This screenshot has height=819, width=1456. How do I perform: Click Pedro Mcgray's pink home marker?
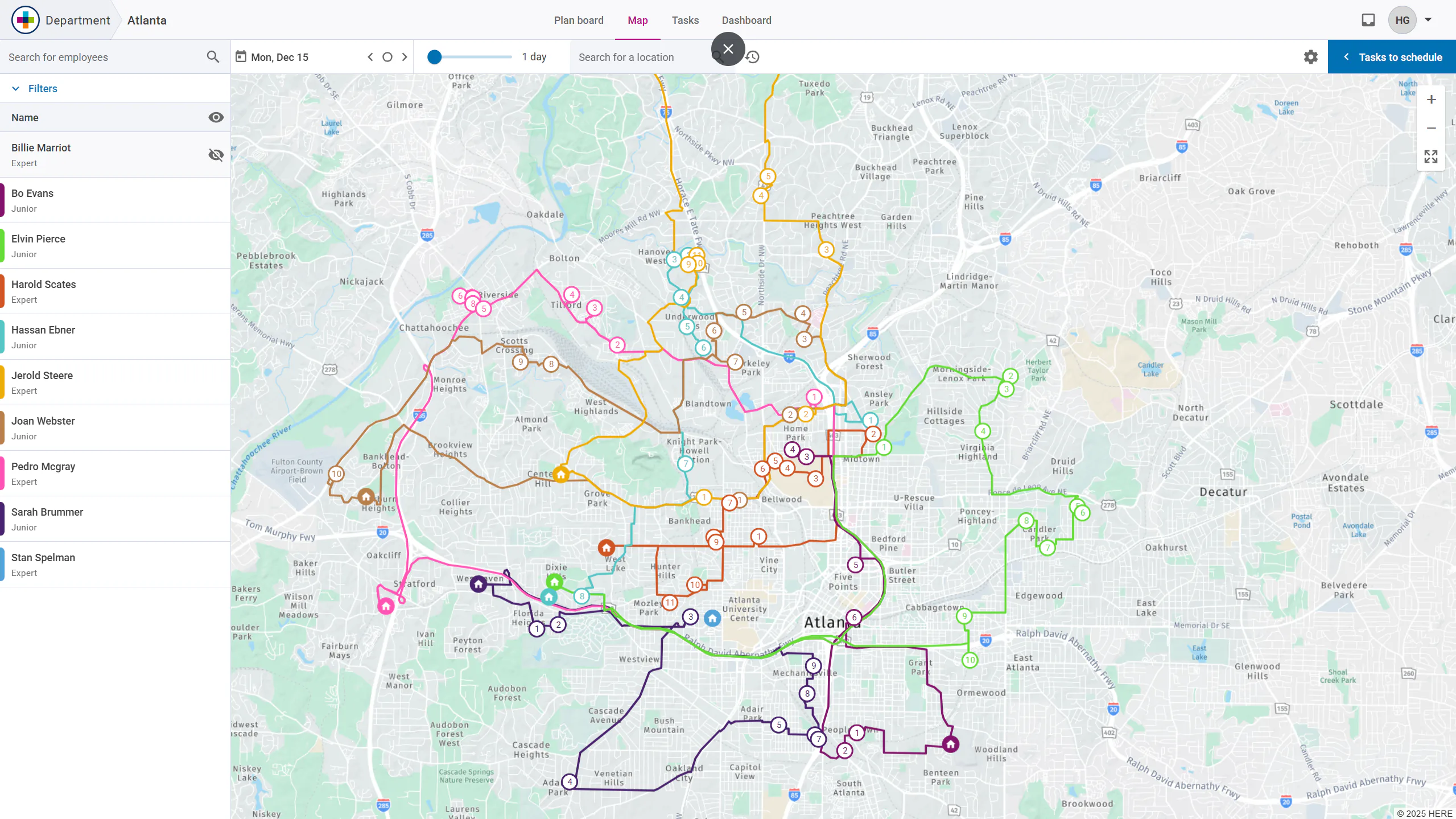(386, 606)
